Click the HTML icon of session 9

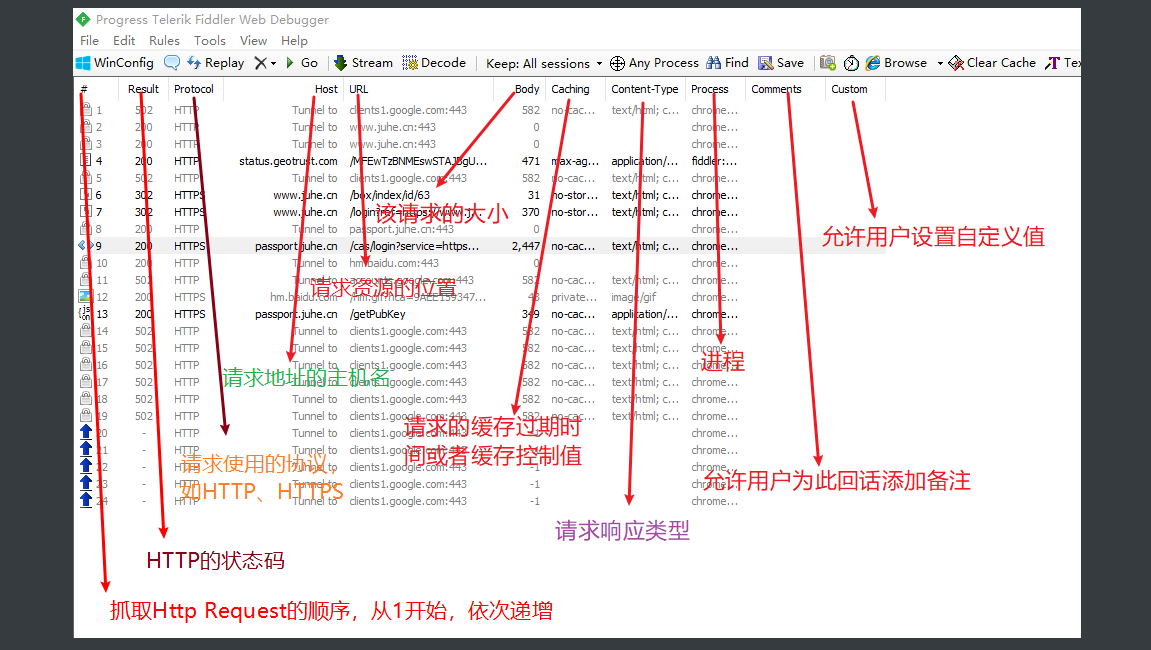click(85, 245)
